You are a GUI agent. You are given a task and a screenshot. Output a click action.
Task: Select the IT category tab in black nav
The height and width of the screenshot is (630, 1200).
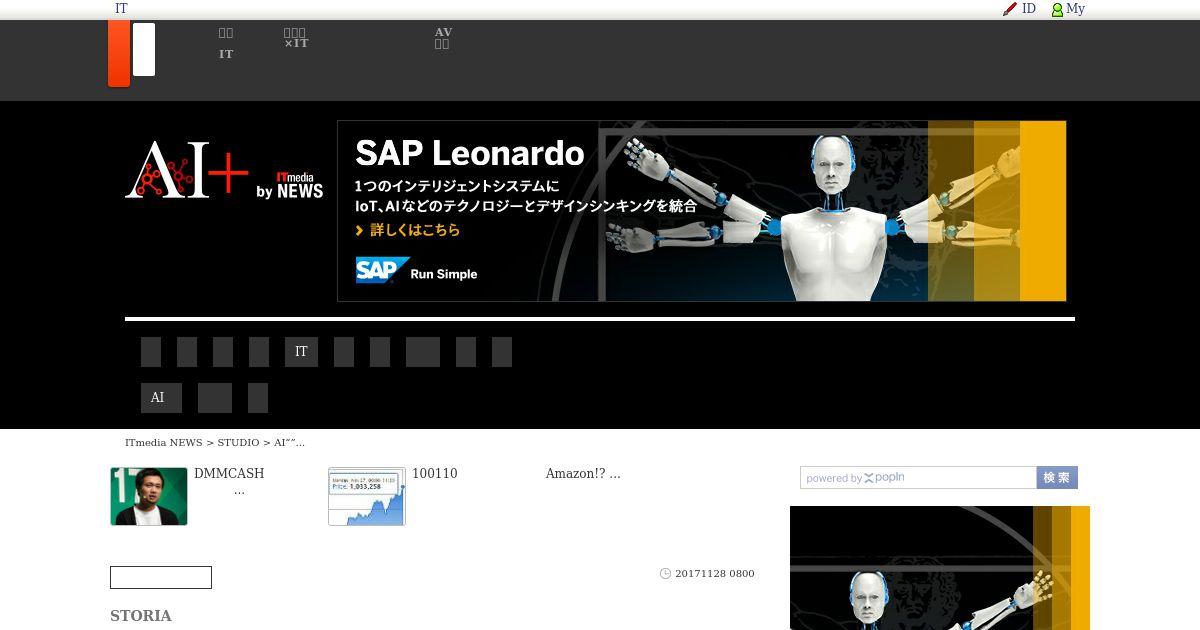[301, 352]
